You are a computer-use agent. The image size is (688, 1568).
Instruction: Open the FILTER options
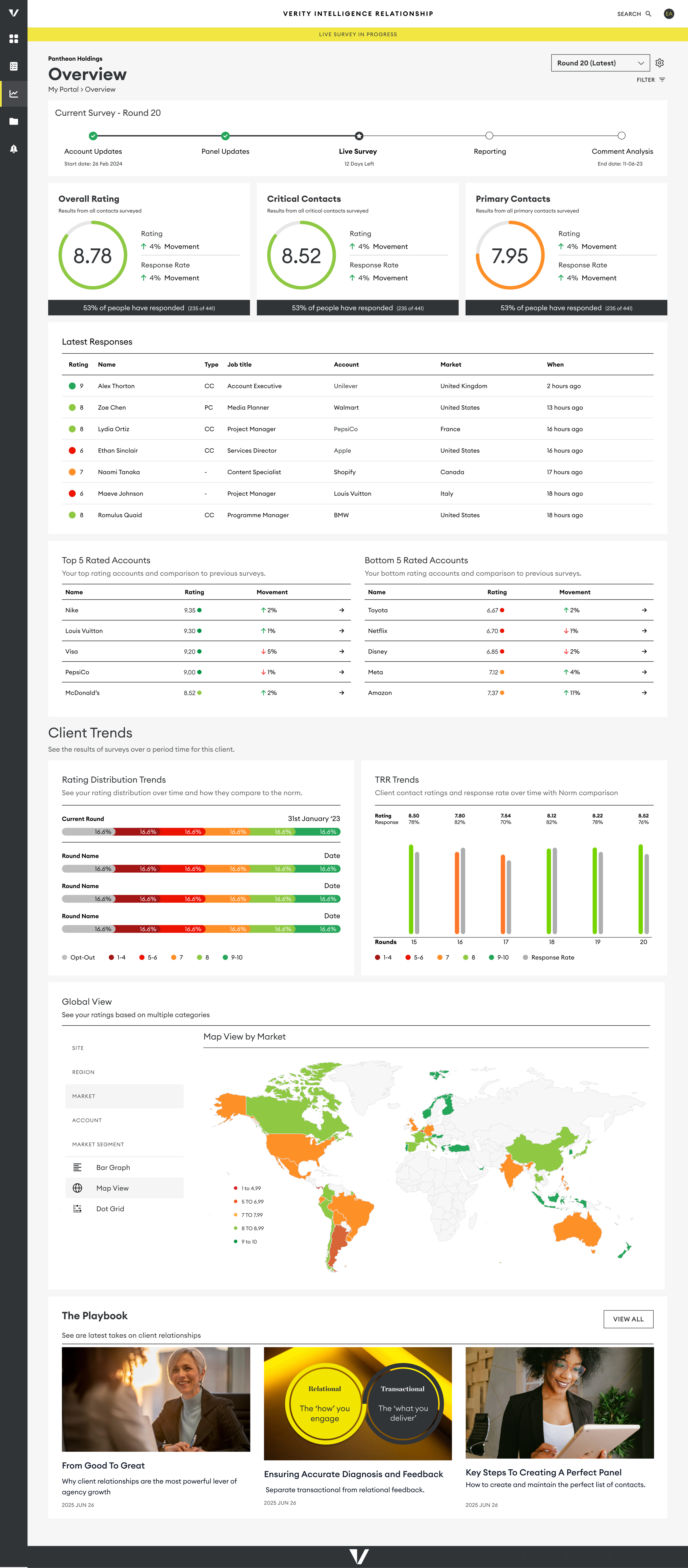tap(650, 80)
